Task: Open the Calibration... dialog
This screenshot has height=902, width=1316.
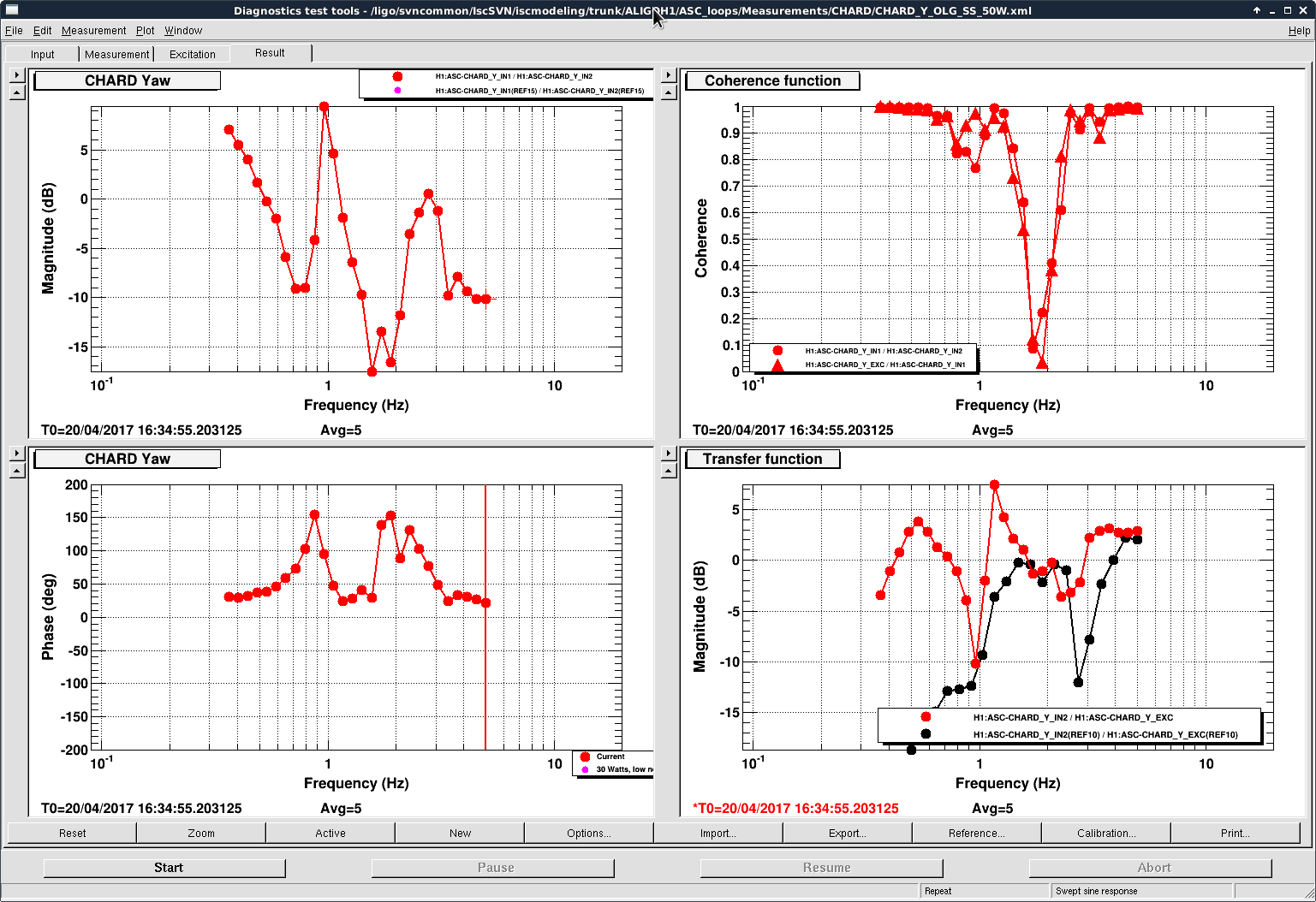Action: (x=1106, y=833)
